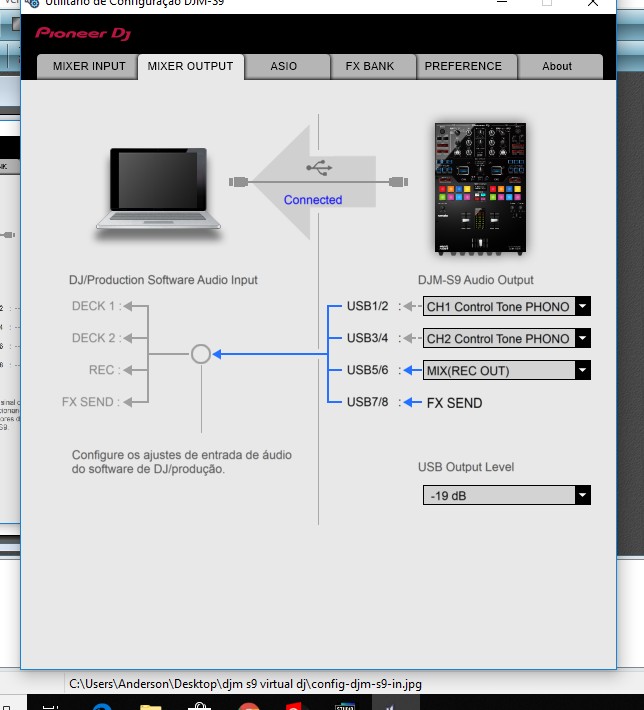Click the 'Configure os ajustes de entrada' description
644x710 pixels.
tap(182, 462)
